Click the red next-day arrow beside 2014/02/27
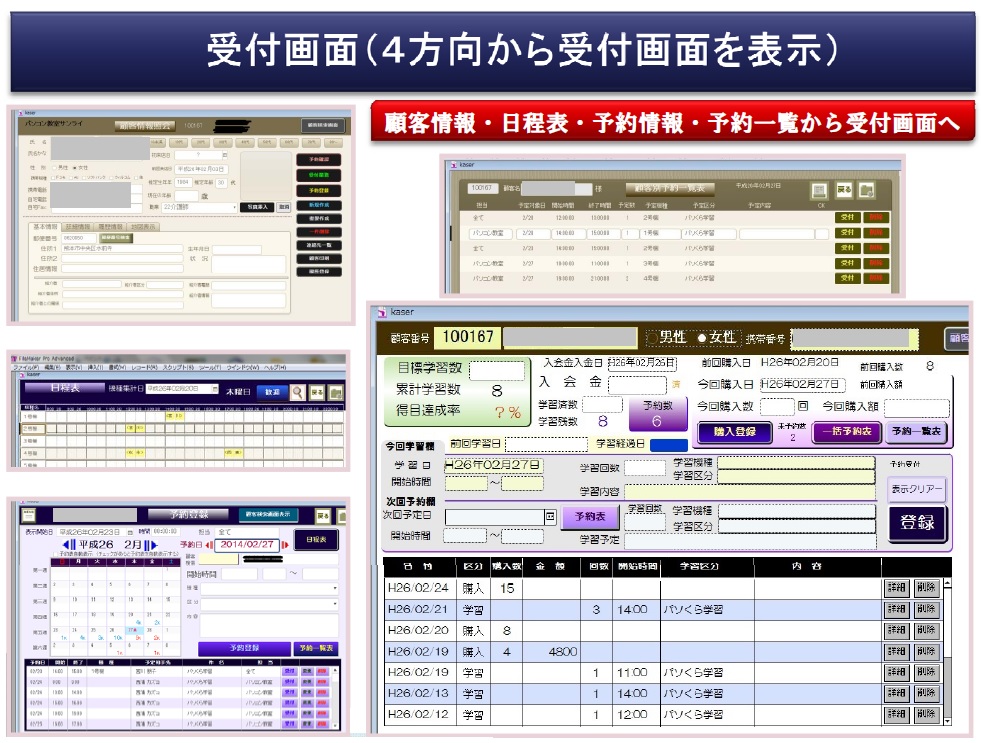 [285, 545]
